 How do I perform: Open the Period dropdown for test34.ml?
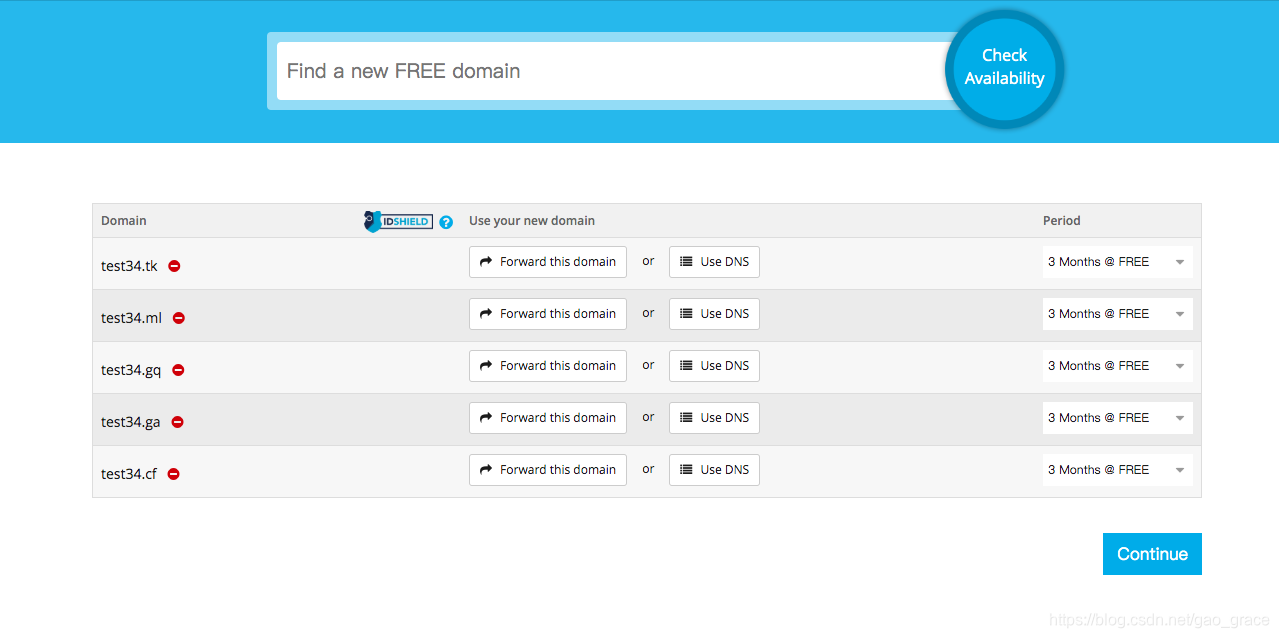[1118, 314]
